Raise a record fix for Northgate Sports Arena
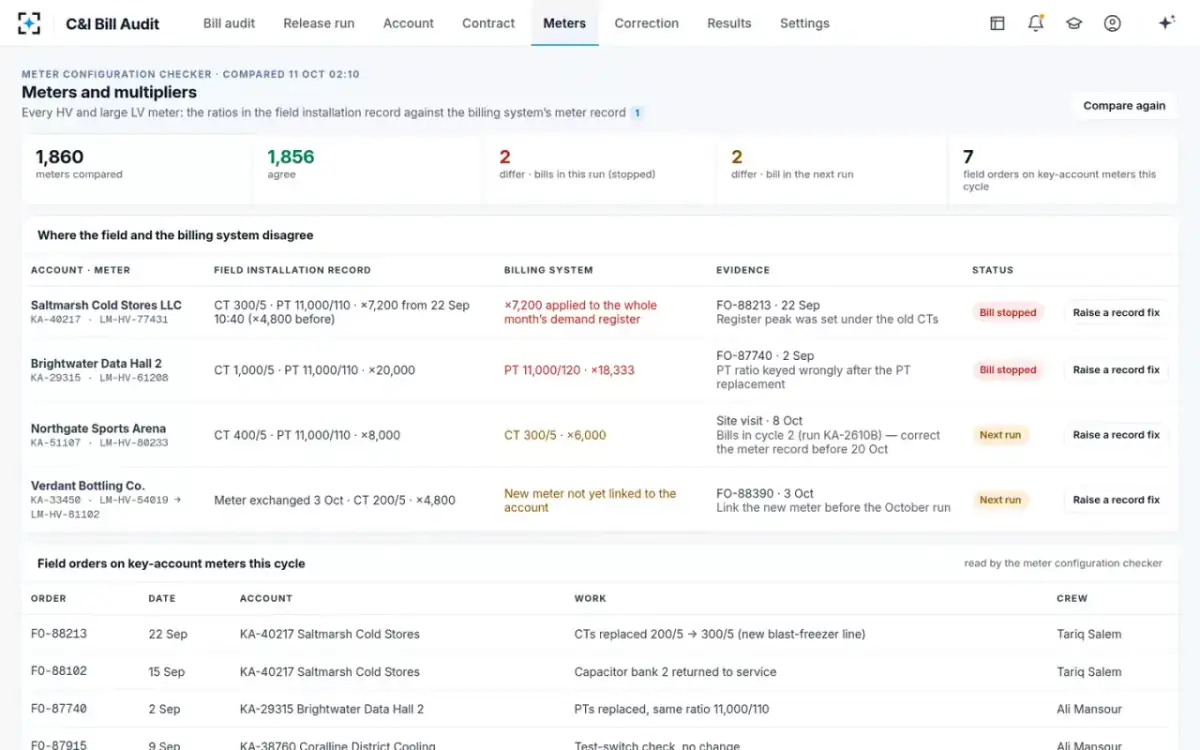The width and height of the screenshot is (1200, 750). [x=1116, y=435]
